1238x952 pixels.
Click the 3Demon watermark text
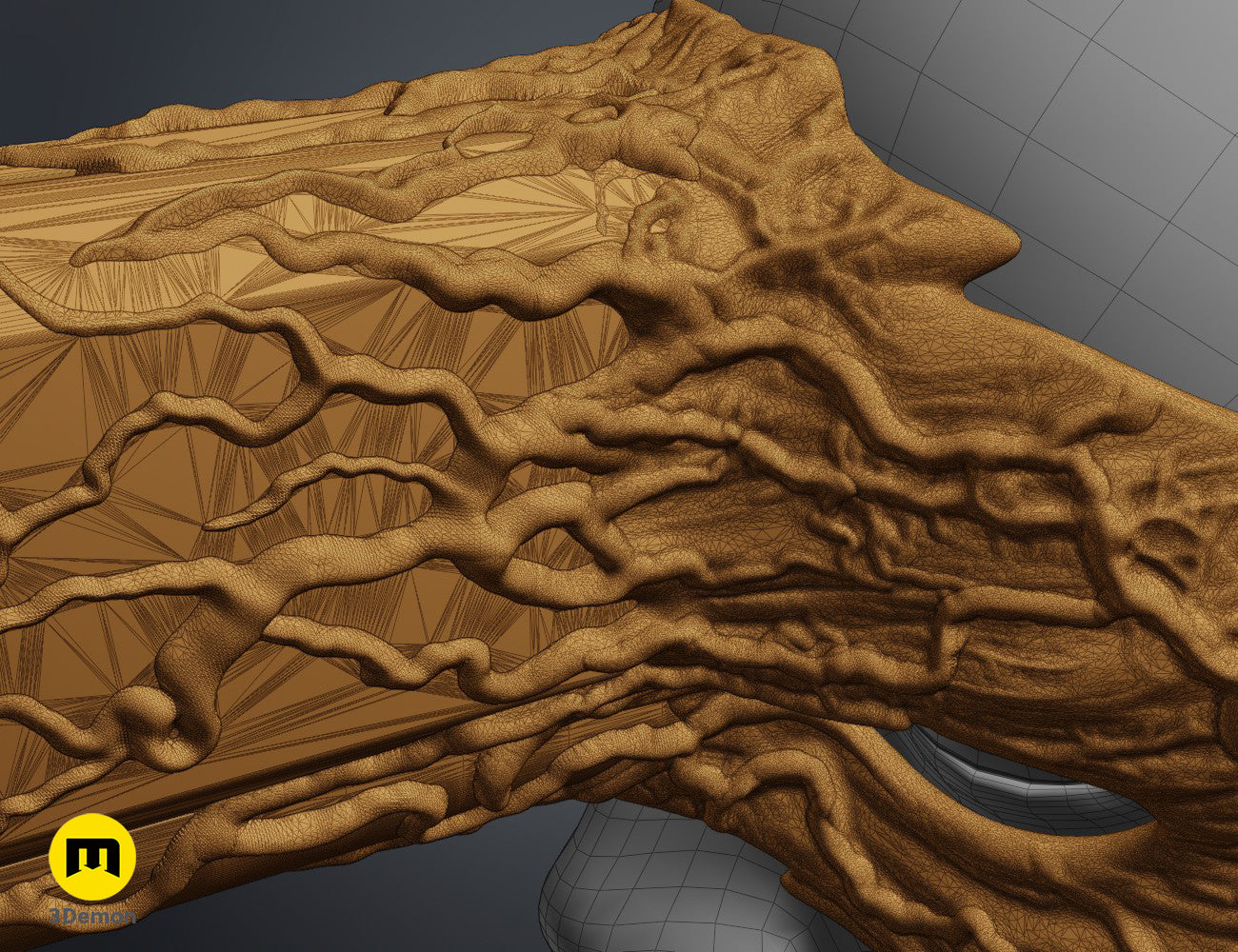pyautogui.click(x=92, y=917)
